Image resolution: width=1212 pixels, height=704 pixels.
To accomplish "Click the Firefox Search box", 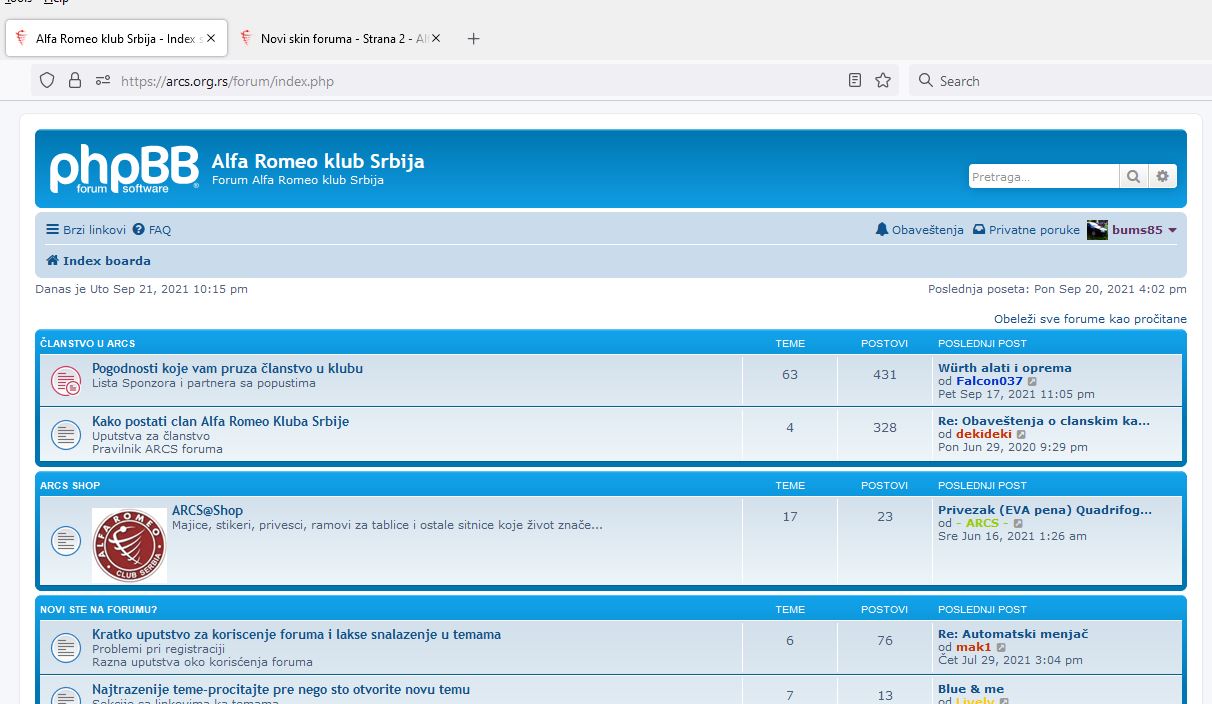I will coord(1060,81).
